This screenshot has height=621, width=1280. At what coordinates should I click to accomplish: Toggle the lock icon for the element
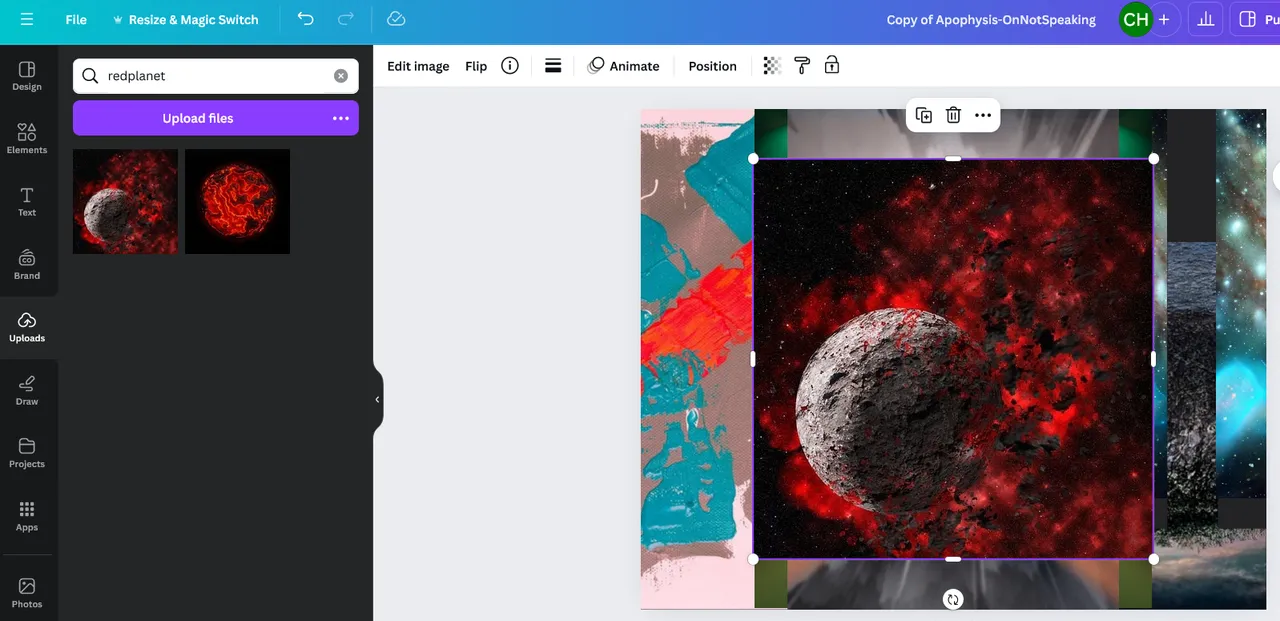click(x=832, y=66)
